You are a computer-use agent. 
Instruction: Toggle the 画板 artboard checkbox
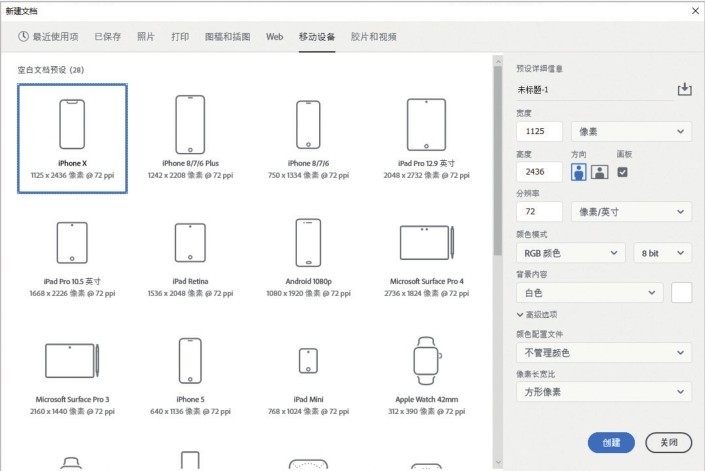click(622, 172)
